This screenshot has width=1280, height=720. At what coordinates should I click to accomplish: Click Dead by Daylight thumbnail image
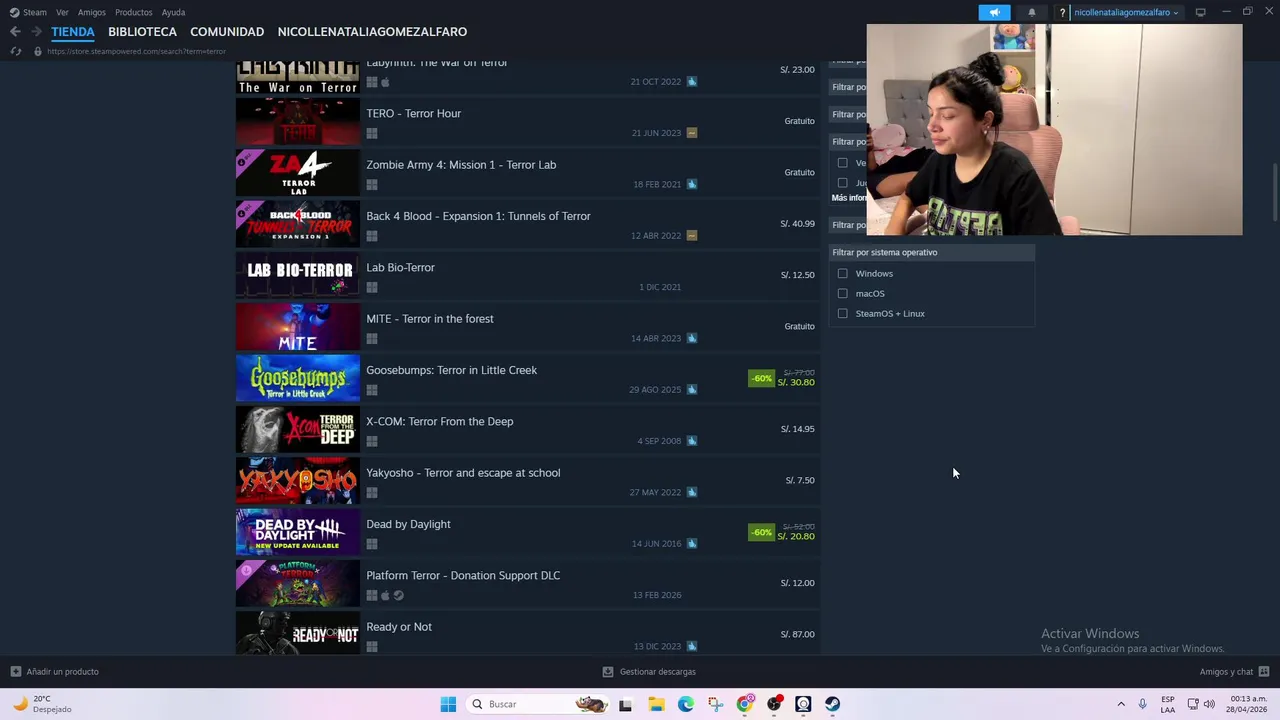click(x=298, y=532)
